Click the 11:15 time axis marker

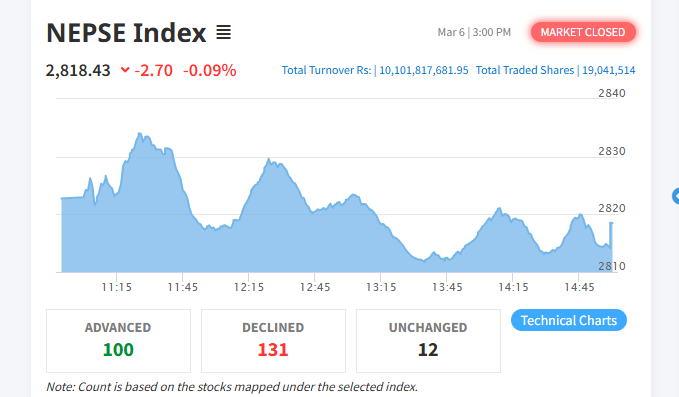116,287
